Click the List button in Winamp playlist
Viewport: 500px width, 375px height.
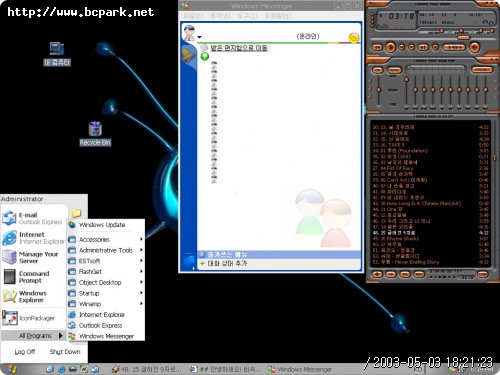pyautogui.click(x=482, y=274)
